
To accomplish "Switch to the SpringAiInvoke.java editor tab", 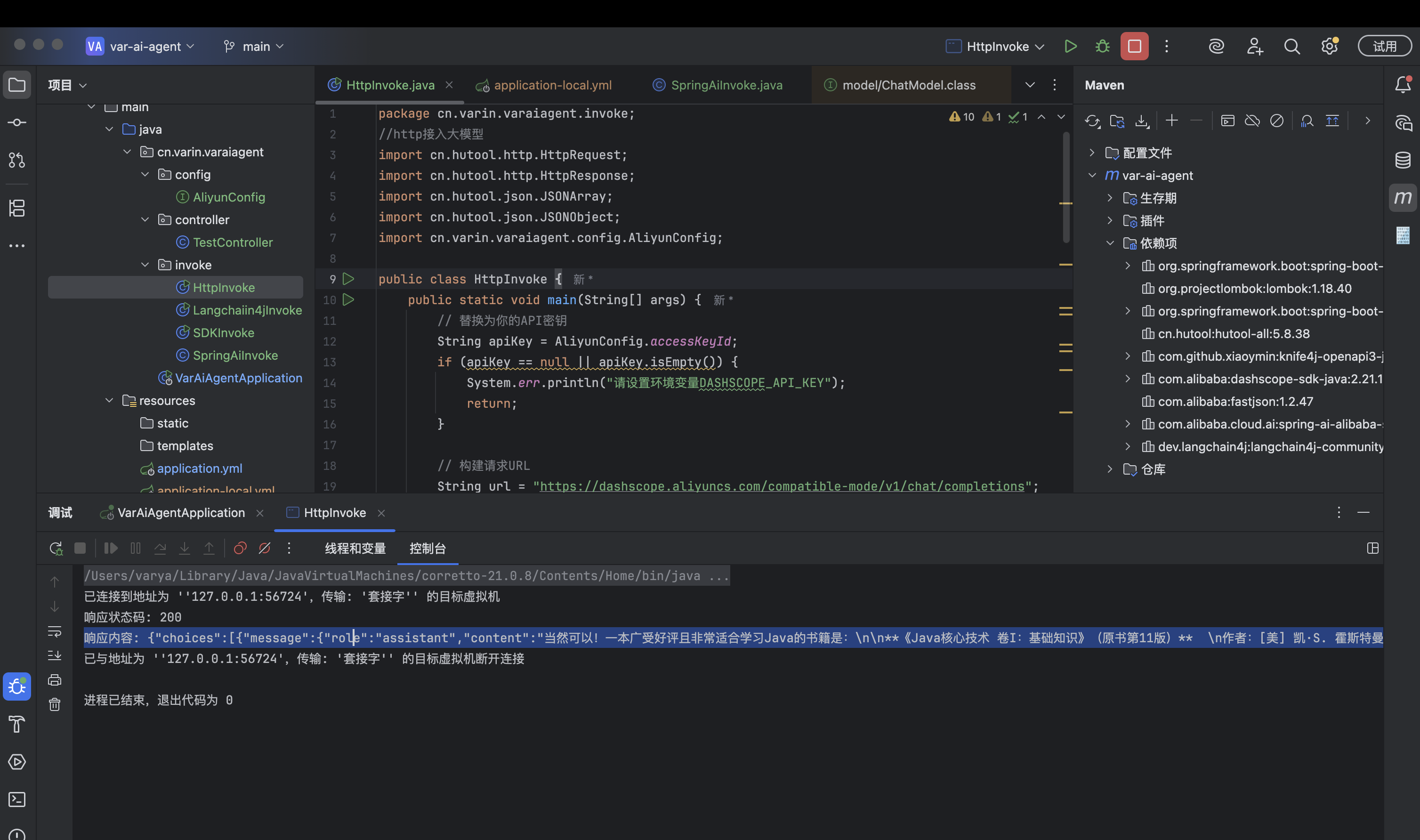I will 718,85.
